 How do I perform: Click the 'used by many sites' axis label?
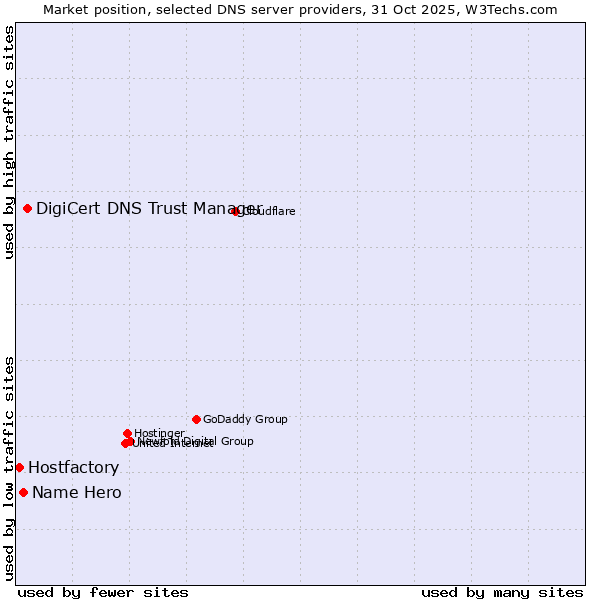(501, 592)
